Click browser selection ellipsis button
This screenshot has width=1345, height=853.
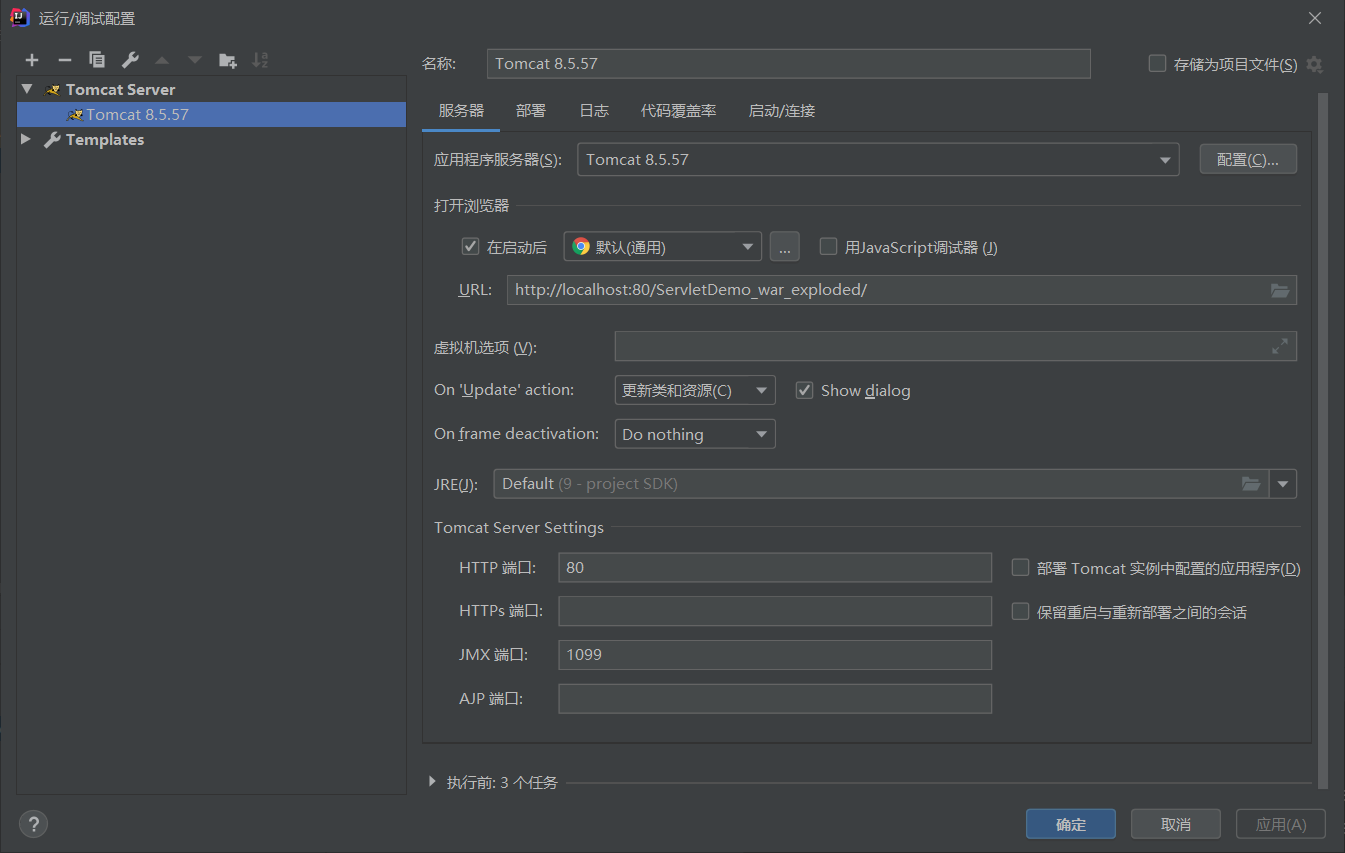(x=785, y=247)
